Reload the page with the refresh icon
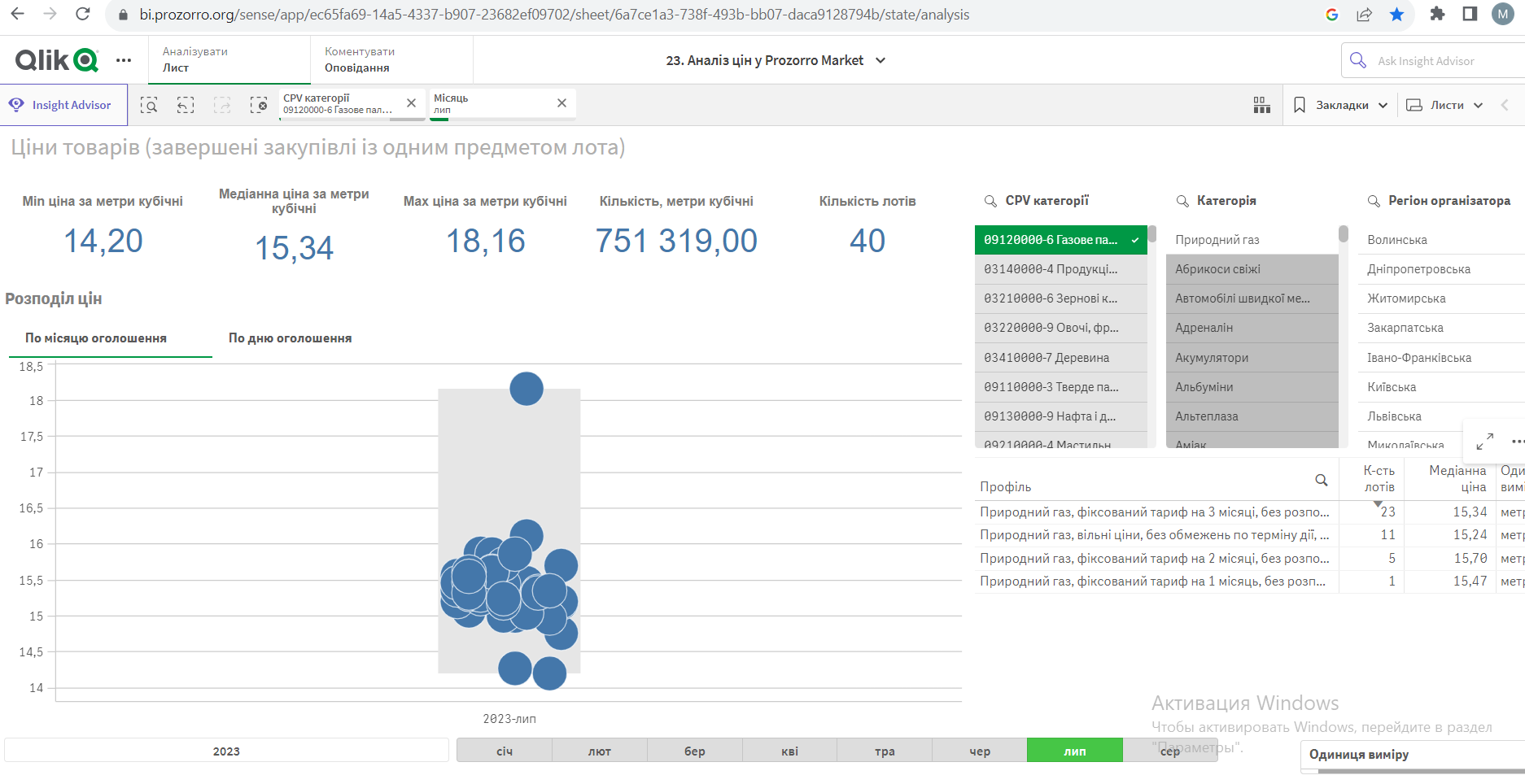This screenshot has width=1525, height=784. (x=82, y=14)
